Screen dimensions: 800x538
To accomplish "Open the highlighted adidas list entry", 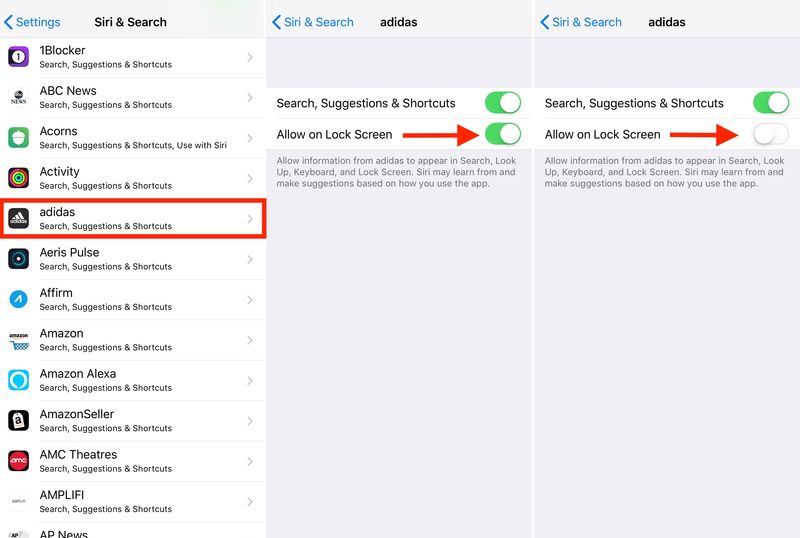I will [x=133, y=218].
